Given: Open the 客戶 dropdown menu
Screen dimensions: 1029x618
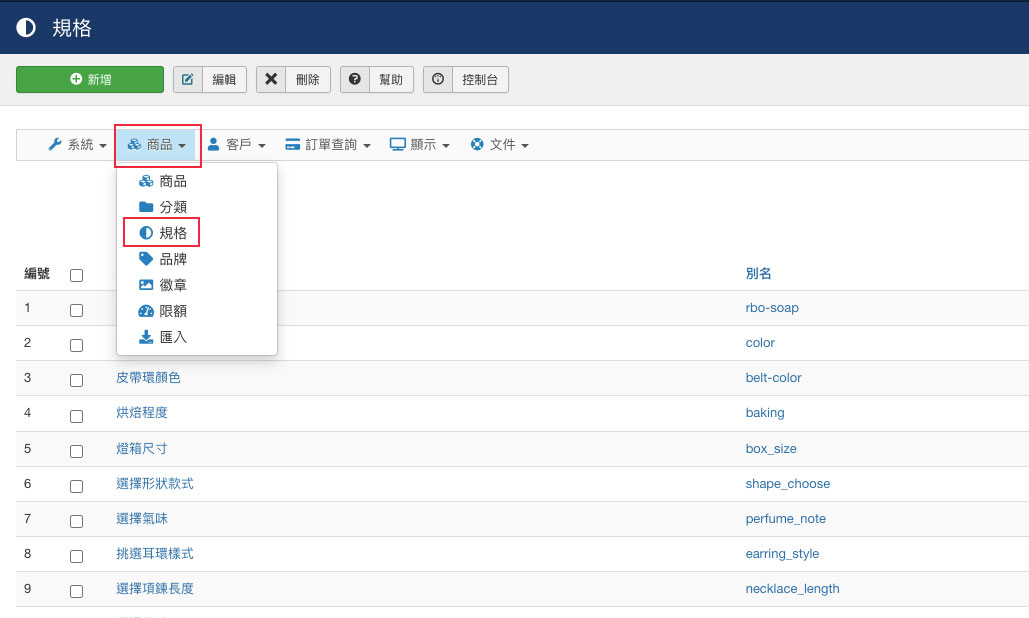Looking at the screenshot, I should click(x=236, y=145).
